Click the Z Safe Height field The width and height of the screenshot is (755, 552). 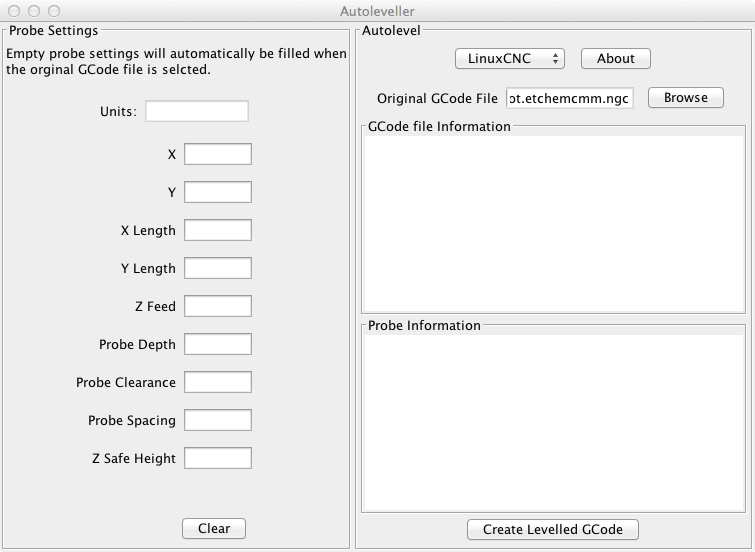coord(218,458)
